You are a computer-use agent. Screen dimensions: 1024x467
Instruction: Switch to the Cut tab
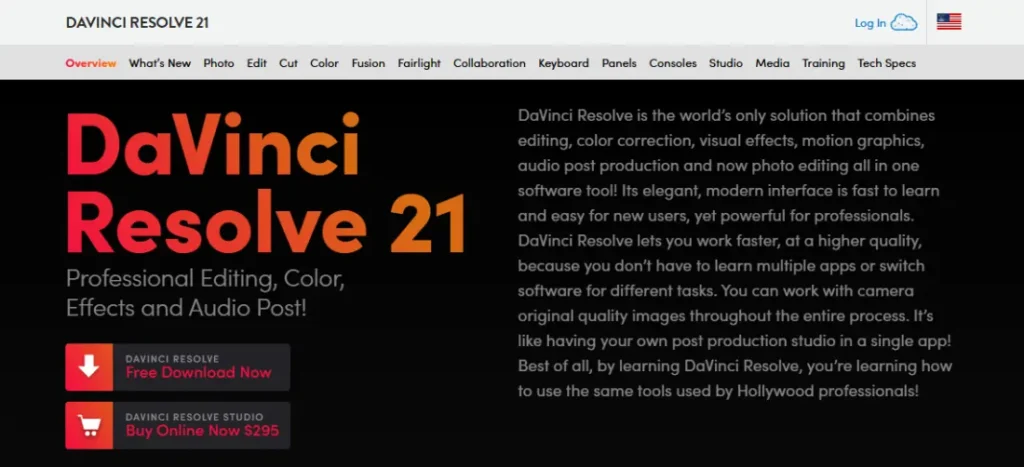[288, 63]
